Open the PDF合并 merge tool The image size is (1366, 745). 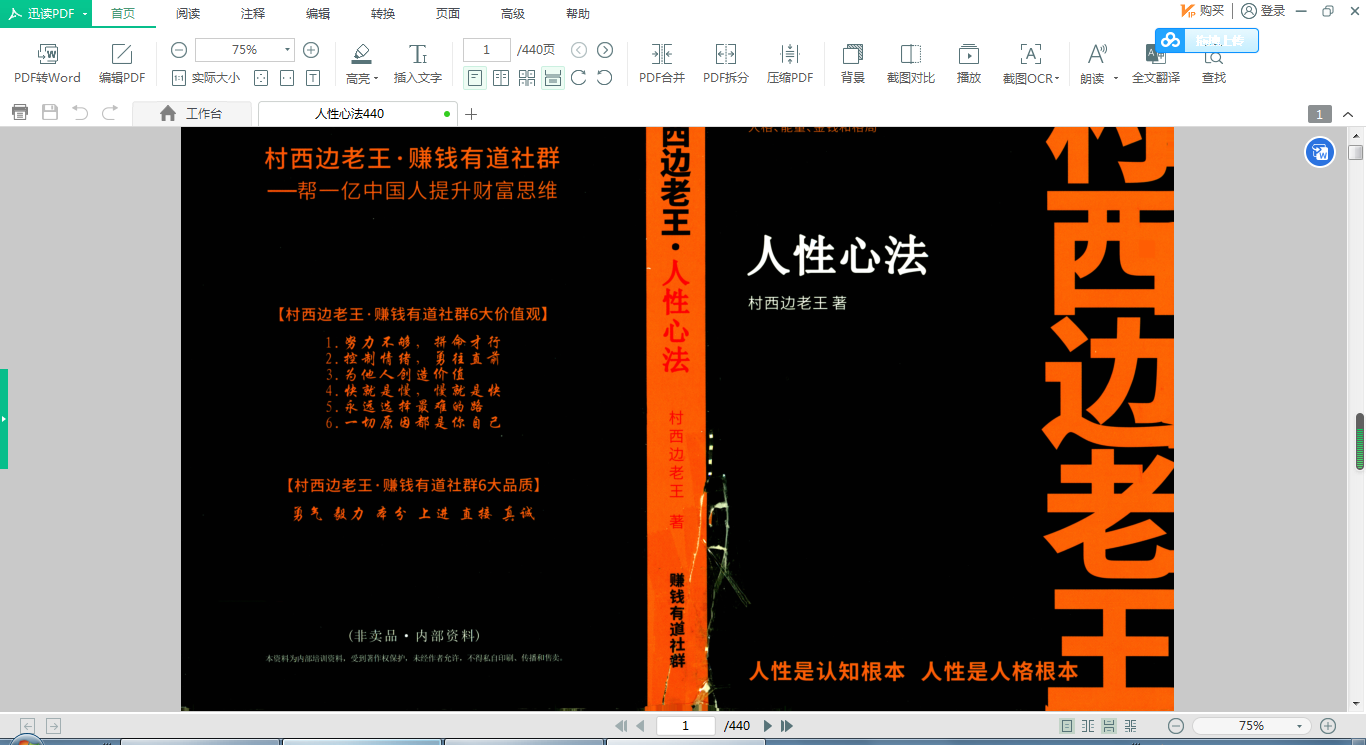tap(662, 64)
